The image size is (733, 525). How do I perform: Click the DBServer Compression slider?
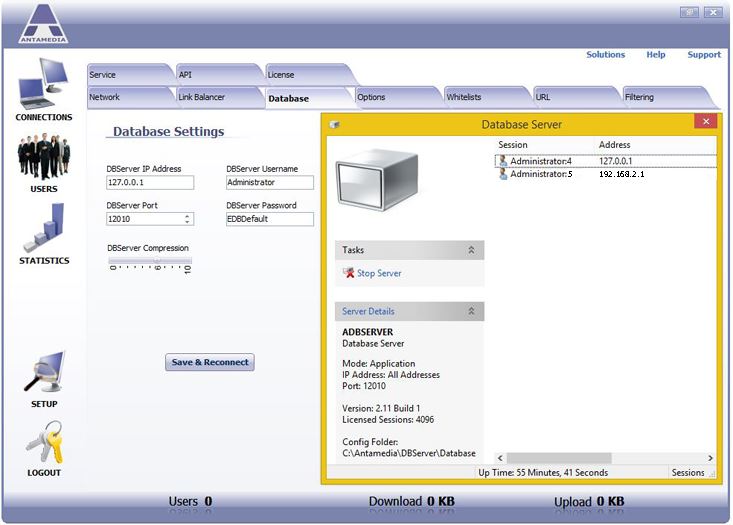tap(150, 260)
